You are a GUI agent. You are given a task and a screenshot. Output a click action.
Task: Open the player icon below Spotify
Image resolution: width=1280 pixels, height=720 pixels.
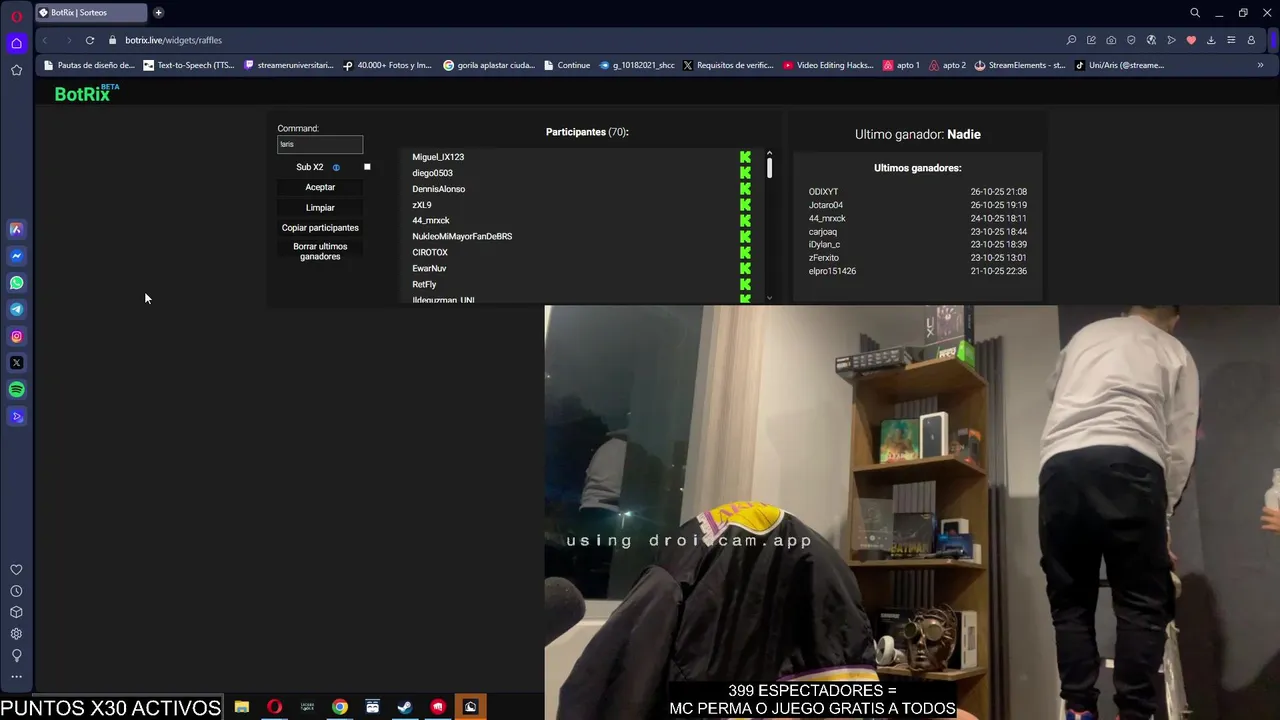click(x=16, y=417)
